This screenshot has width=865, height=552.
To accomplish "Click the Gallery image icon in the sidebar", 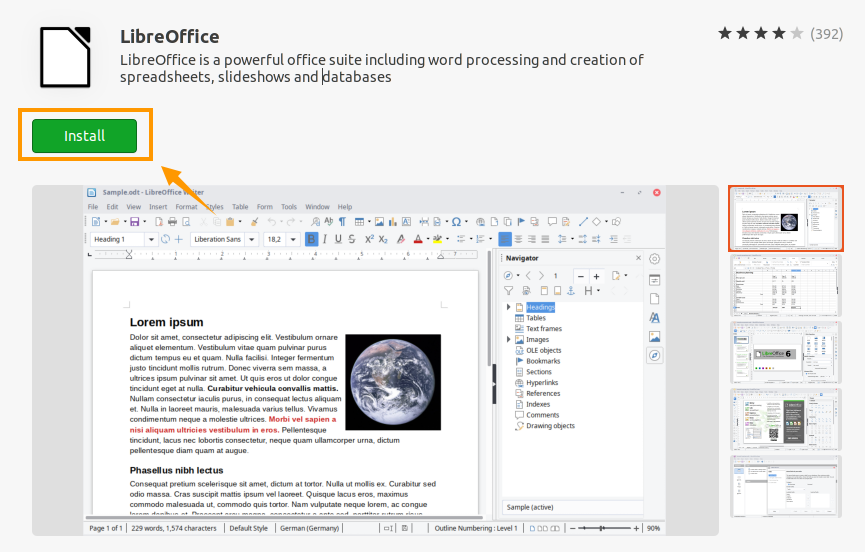I will [x=655, y=336].
